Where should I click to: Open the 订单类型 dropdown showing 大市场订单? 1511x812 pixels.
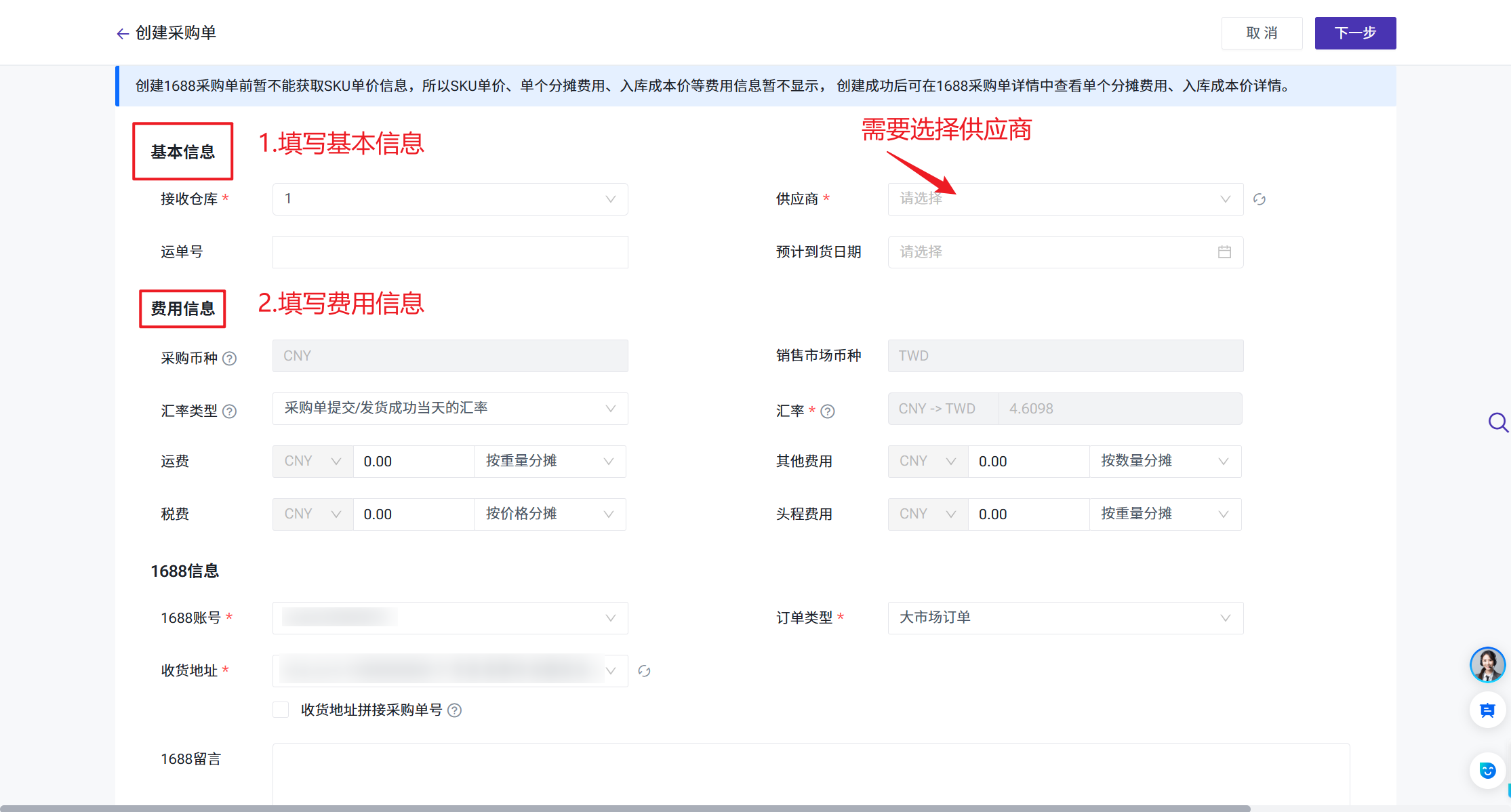click(x=1064, y=618)
